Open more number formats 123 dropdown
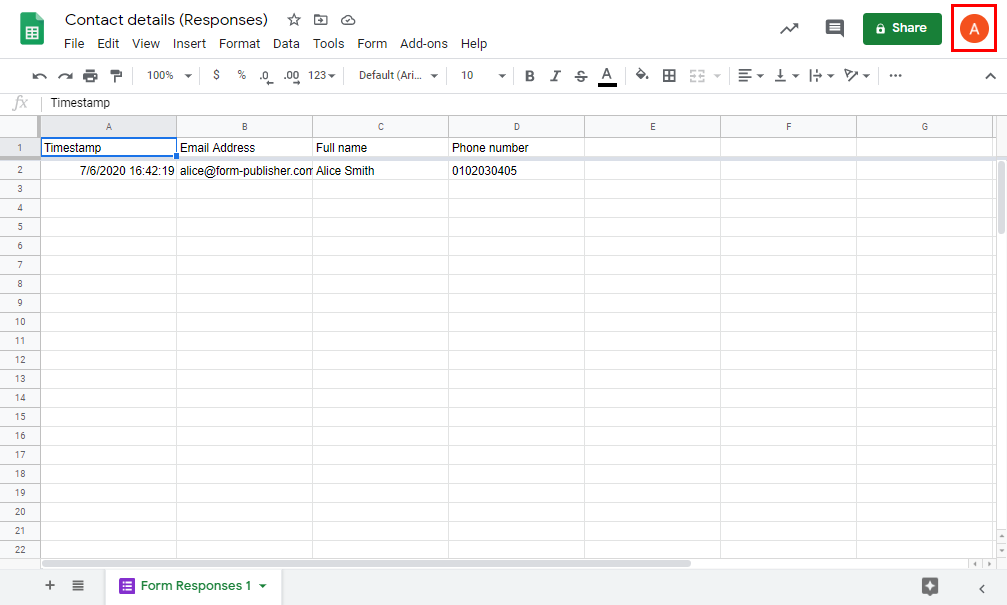Screen dimensions: 1007x605 322,76
